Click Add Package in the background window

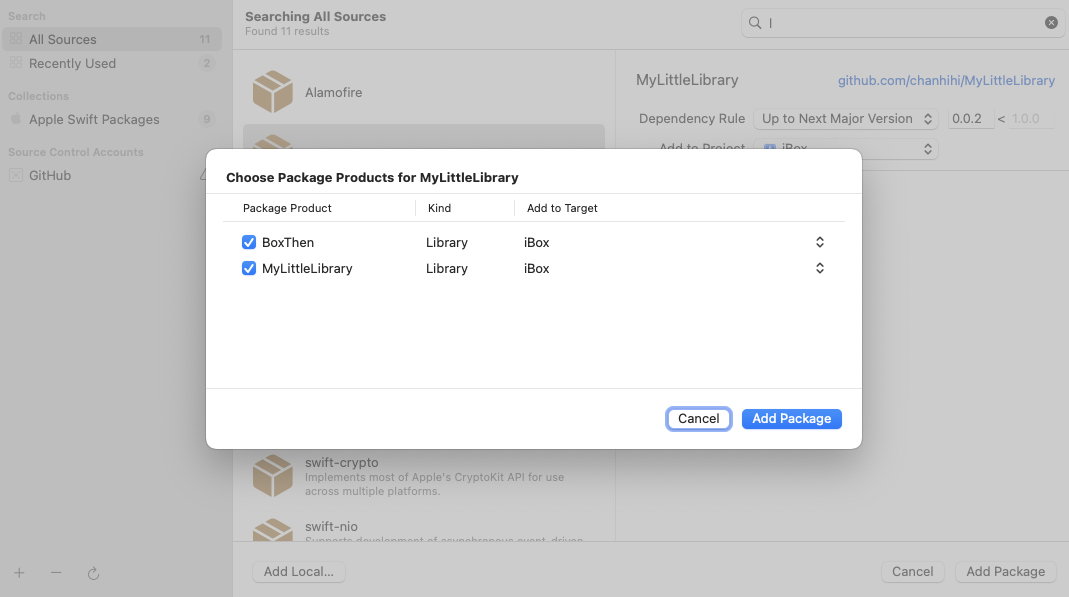pos(1006,572)
